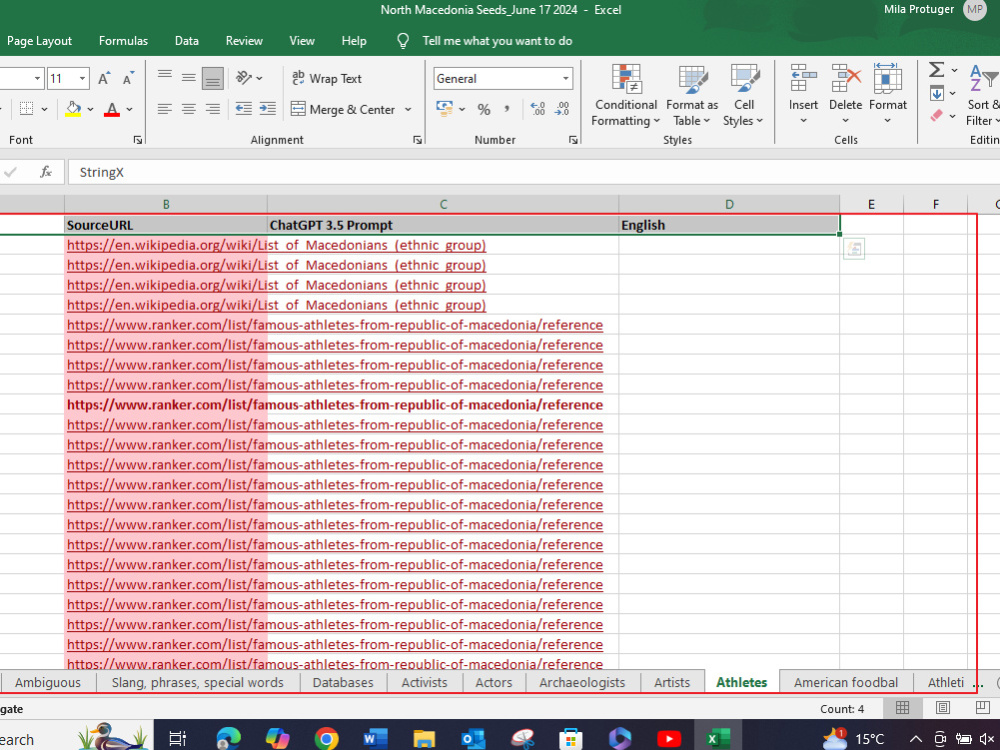Select column D header

coord(729,204)
